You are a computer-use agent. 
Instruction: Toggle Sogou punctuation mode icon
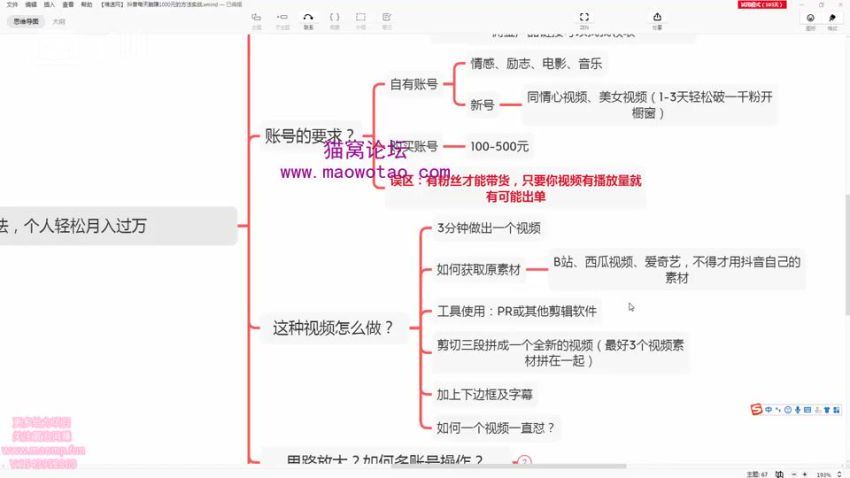[x=778, y=410]
